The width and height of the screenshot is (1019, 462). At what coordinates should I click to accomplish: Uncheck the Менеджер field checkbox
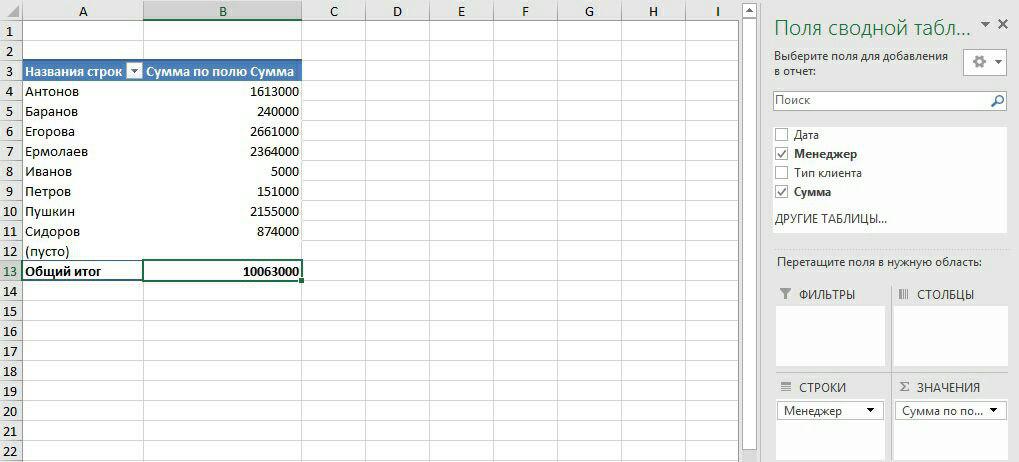tap(782, 154)
